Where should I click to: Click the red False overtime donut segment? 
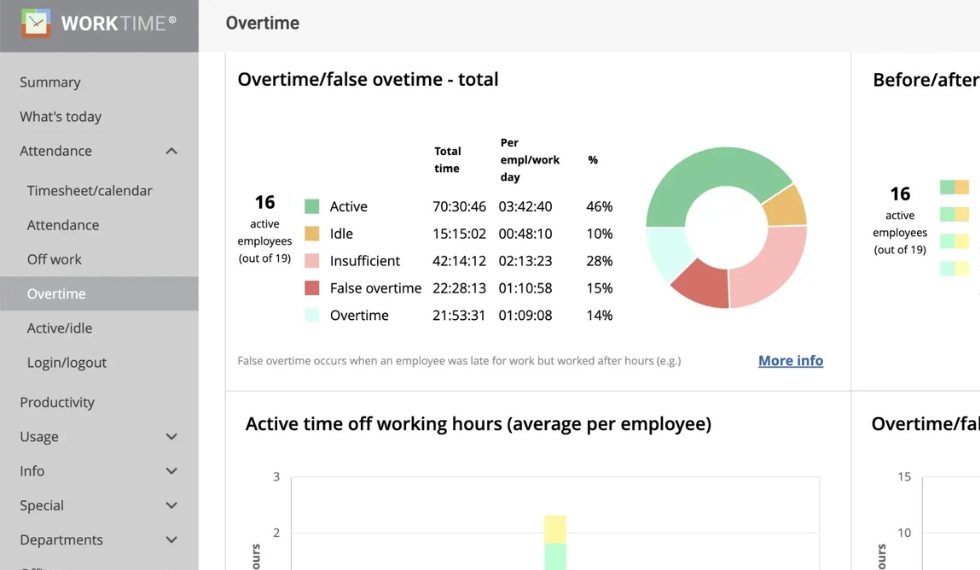pos(703,286)
